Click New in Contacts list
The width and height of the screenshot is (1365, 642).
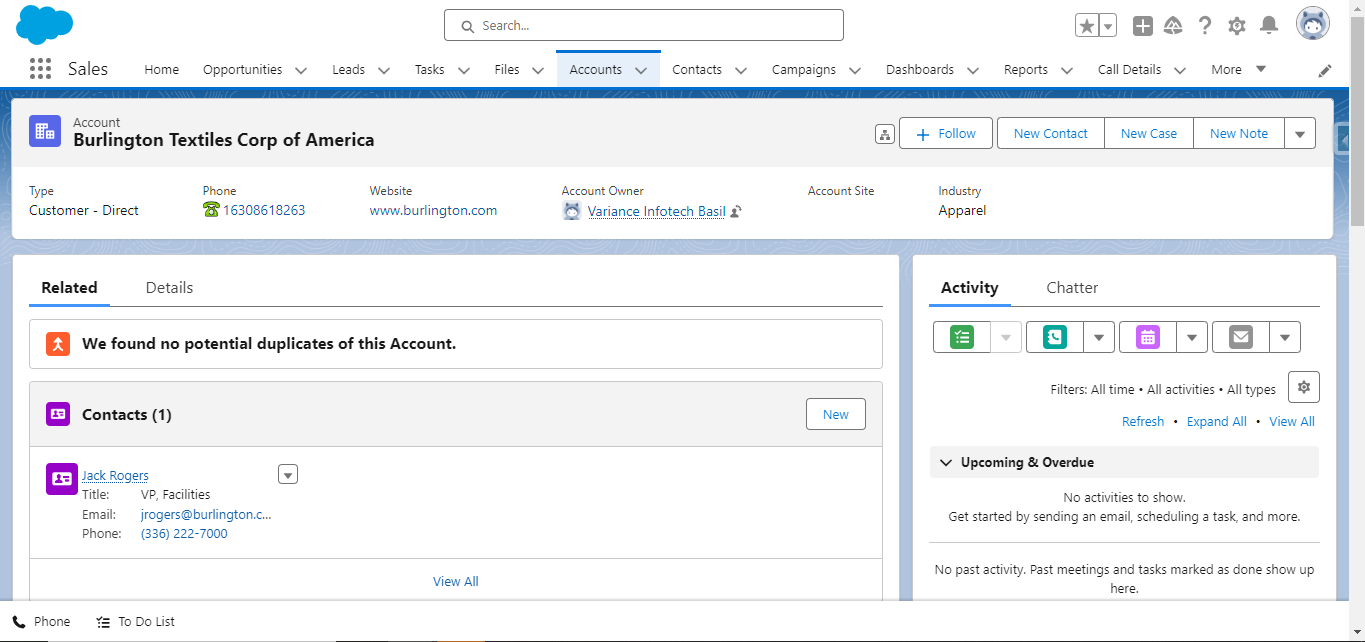pos(836,414)
